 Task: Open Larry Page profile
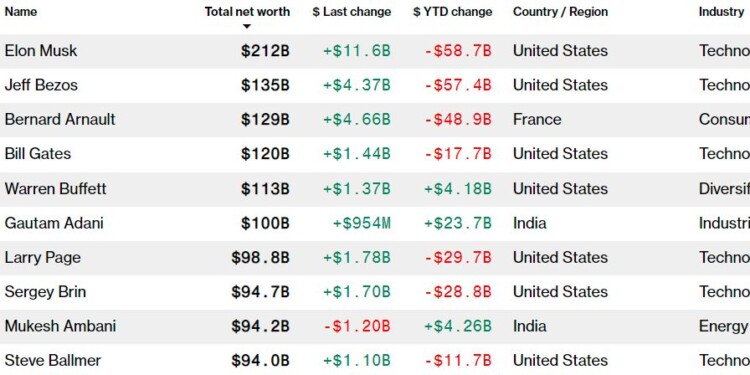click(43, 257)
